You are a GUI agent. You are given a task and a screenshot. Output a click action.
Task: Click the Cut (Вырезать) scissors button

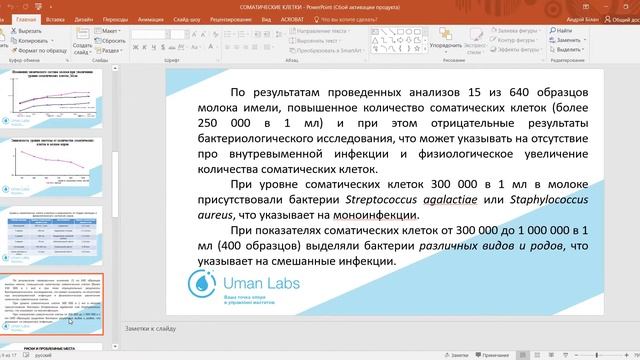(26, 31)
